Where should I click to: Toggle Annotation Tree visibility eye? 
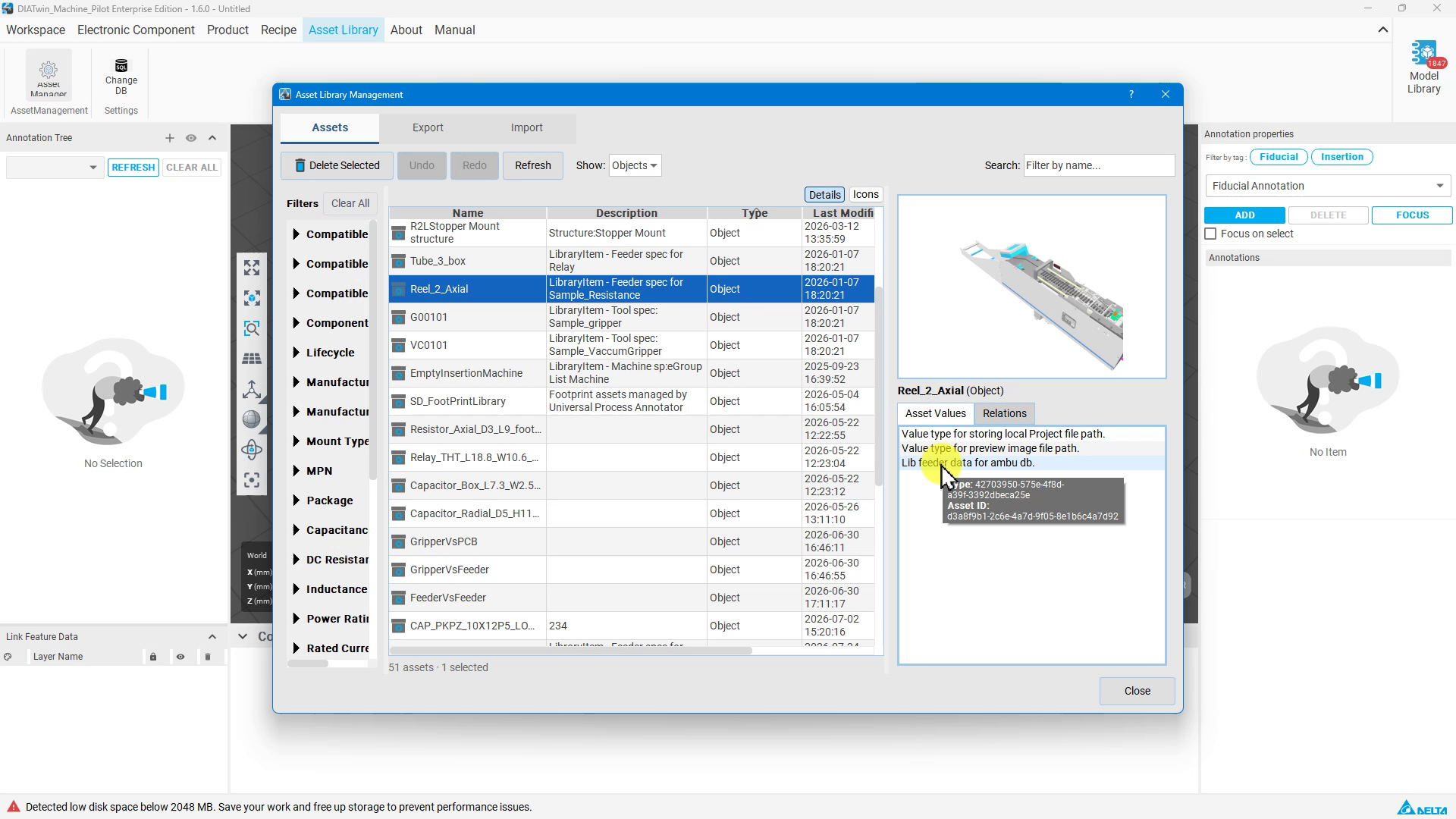[191, 138]
